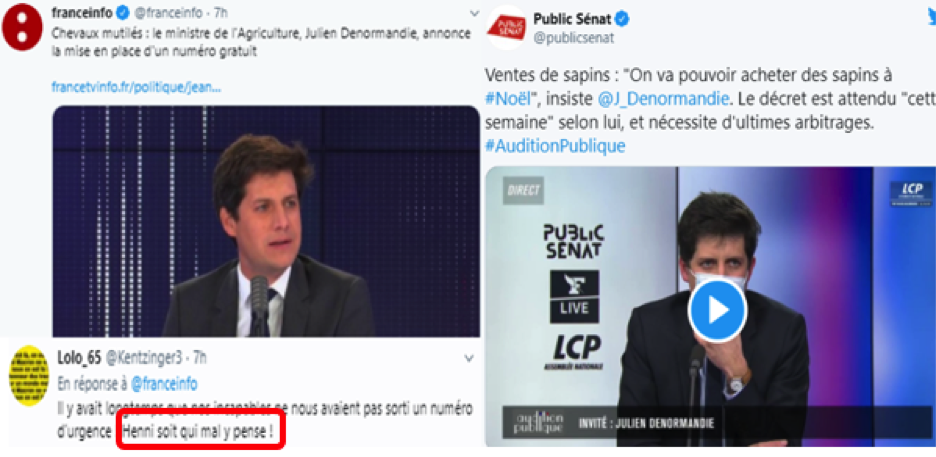Image resolution: width=936 pixels, height=457 pixels.
Task: Click the Public Sénat account name
Action: coord(572,20)
